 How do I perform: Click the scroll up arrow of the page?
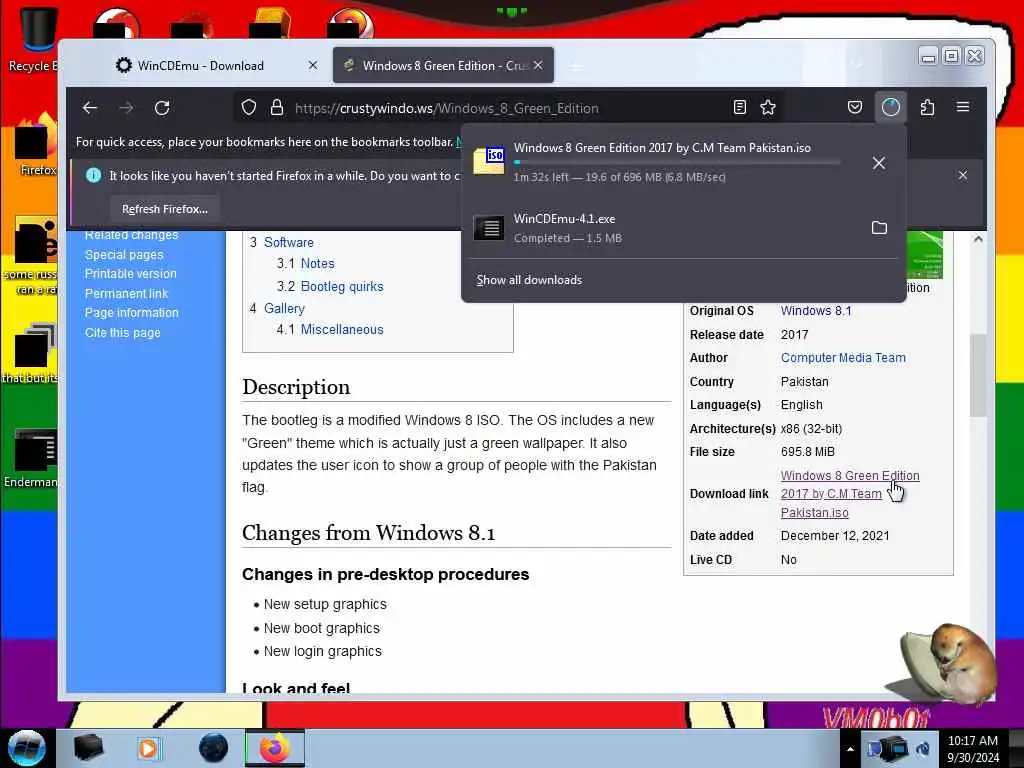pyautogui.click(x=978, y=239)
